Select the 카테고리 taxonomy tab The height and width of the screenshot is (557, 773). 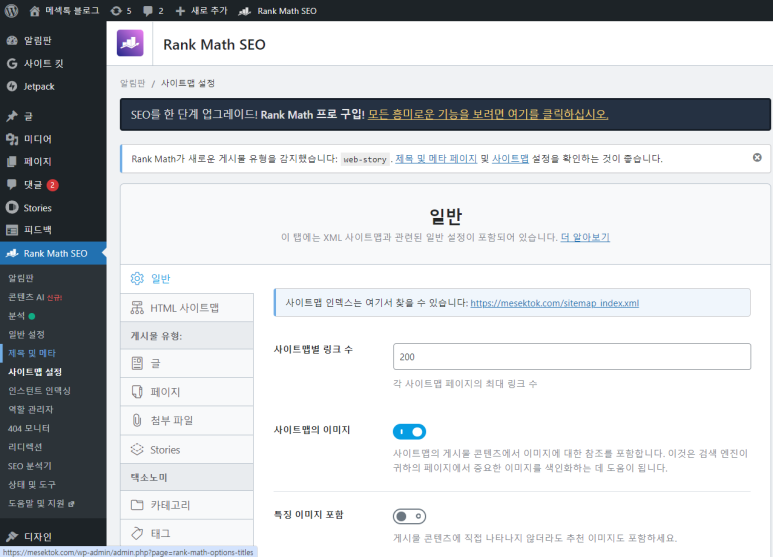(187, 505)
